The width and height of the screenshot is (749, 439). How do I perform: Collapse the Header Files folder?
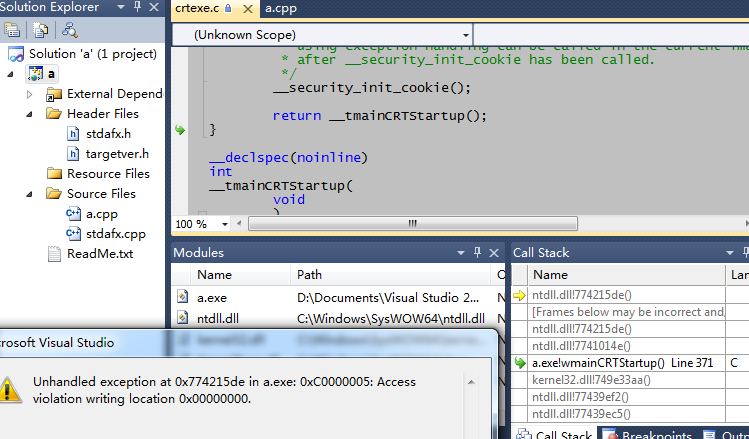click(30, 114)
